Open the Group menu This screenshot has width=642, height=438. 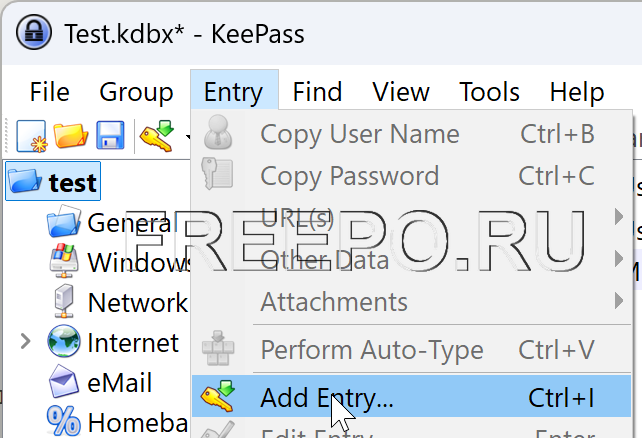[136, 92]
